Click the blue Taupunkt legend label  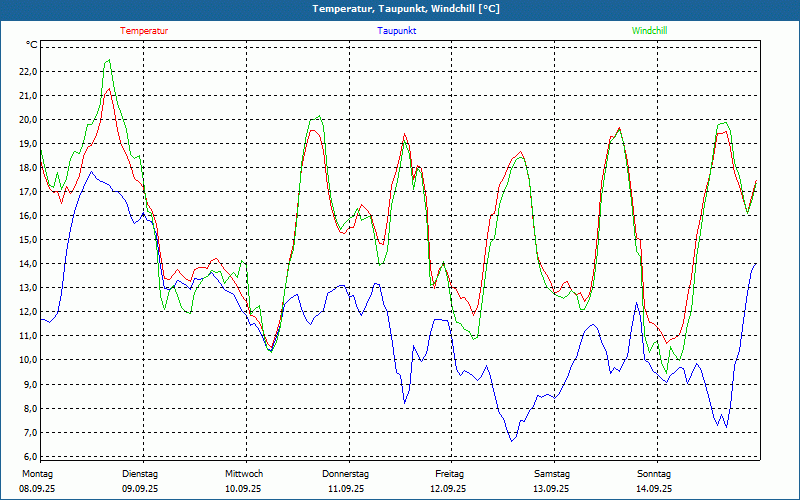pyautogui.click(x=397, y=31)
